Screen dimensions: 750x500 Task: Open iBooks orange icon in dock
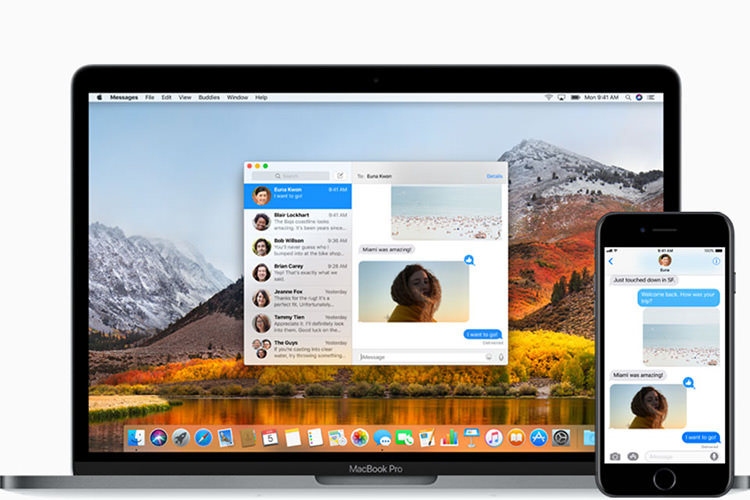516,437
